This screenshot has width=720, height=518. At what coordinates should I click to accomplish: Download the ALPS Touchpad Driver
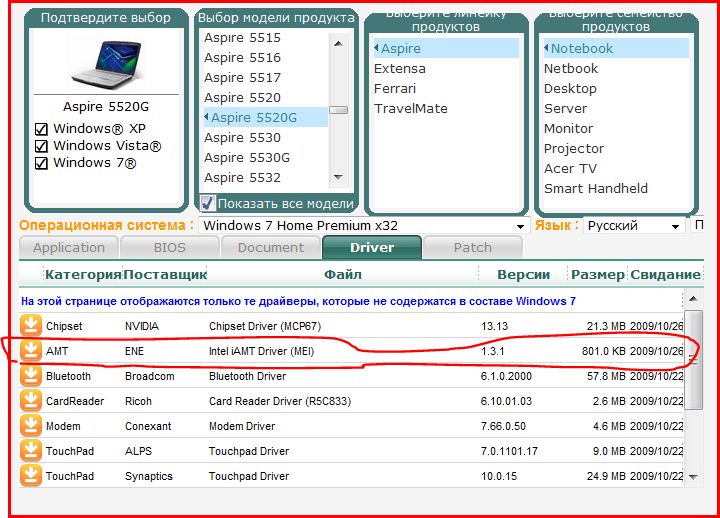coord(31,450)
